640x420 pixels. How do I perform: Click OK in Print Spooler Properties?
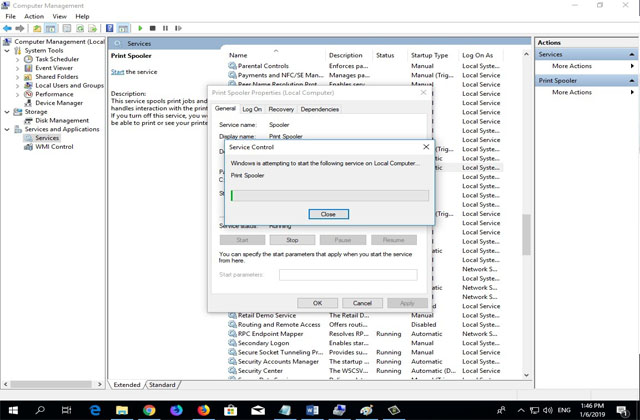pos(318,303)
